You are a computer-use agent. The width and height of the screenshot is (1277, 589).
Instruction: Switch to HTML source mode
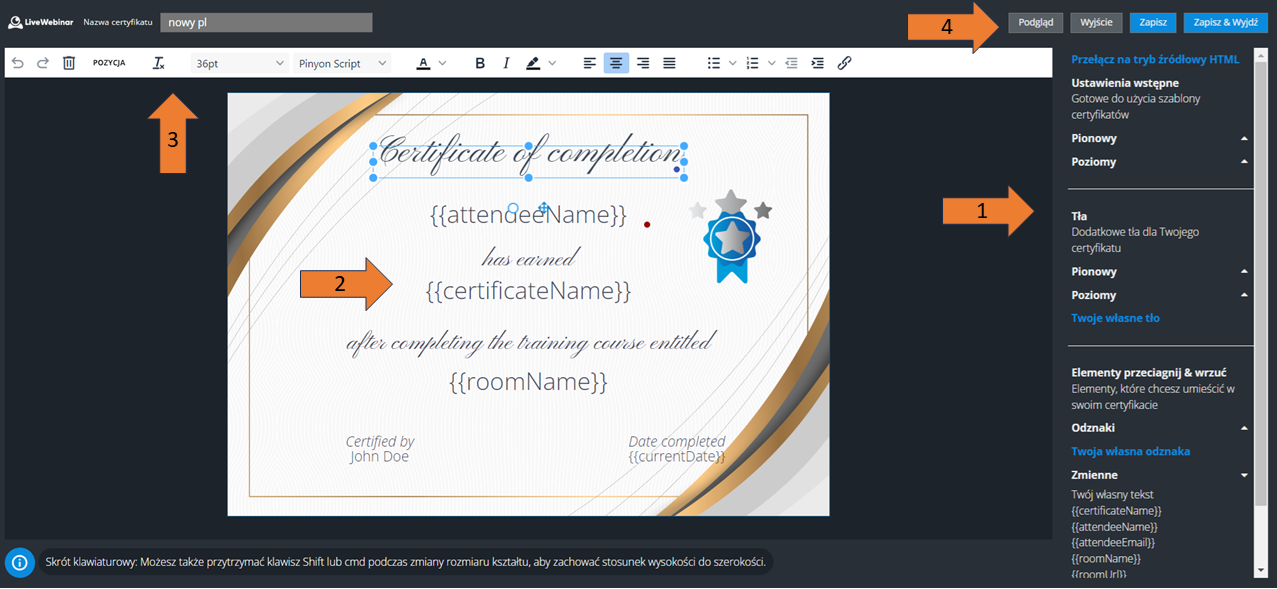click(x=1155, y=60)
